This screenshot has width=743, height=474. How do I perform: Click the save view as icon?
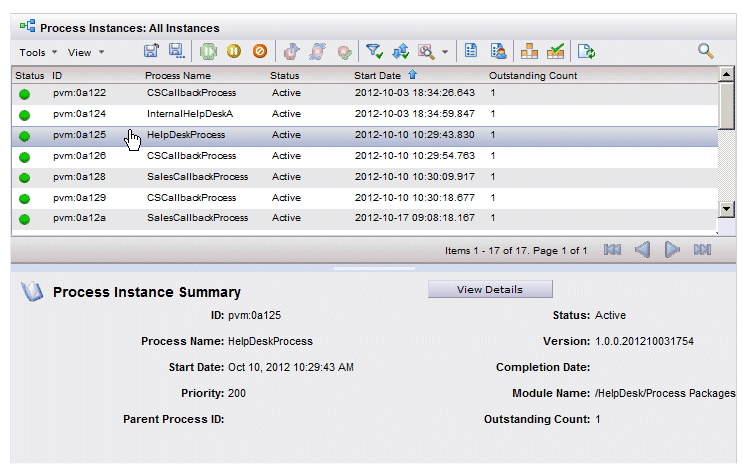176,51
